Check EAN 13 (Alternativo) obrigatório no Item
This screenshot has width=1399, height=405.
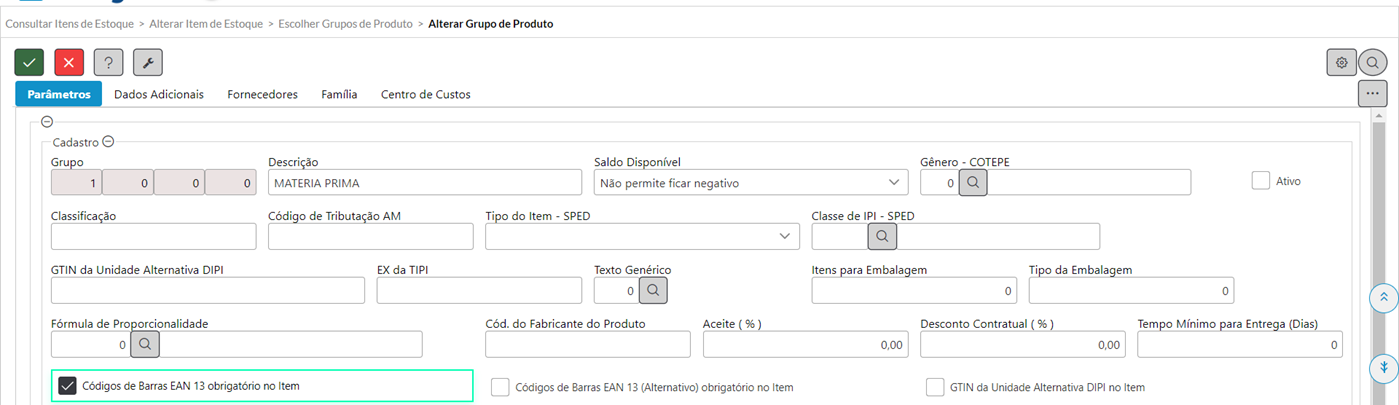pos(501,387)
